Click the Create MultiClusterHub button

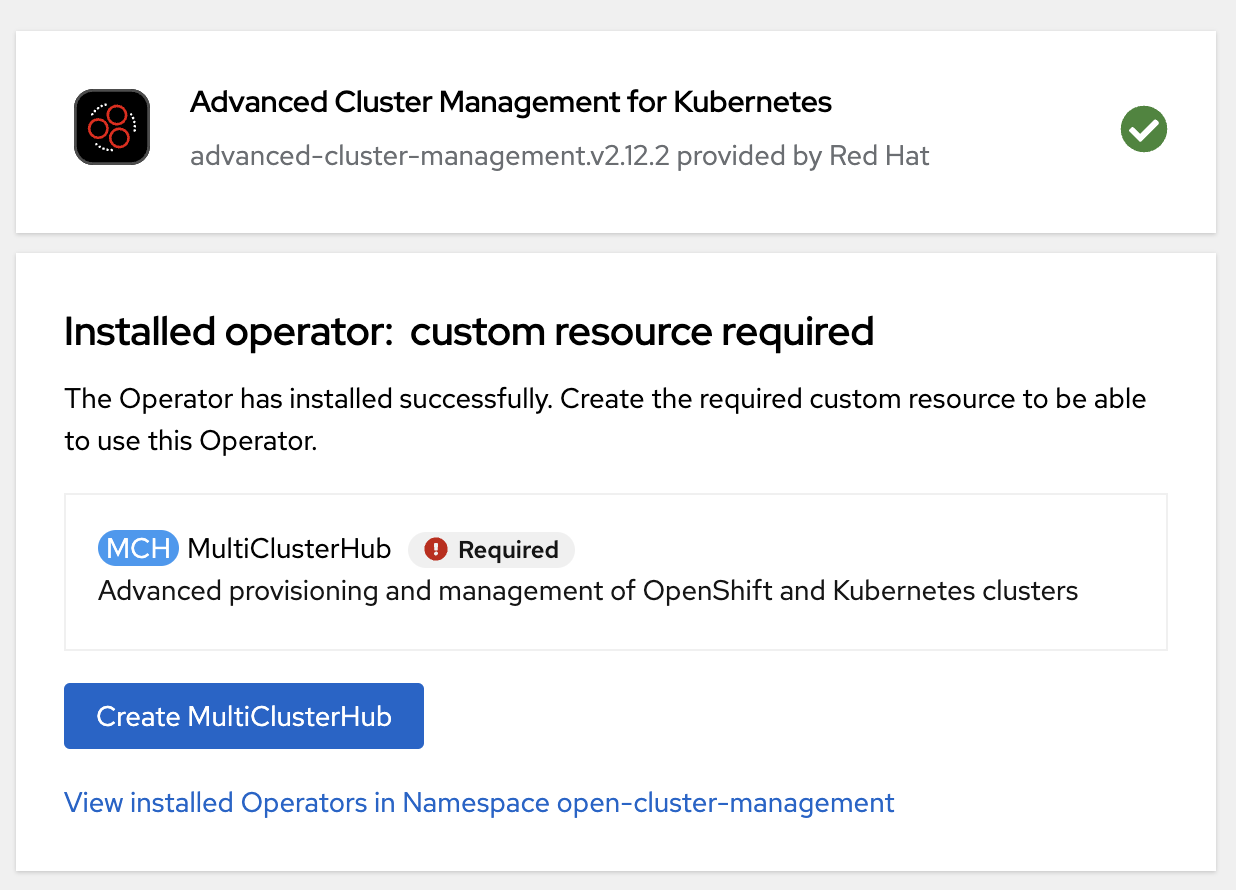coord(244,716)
